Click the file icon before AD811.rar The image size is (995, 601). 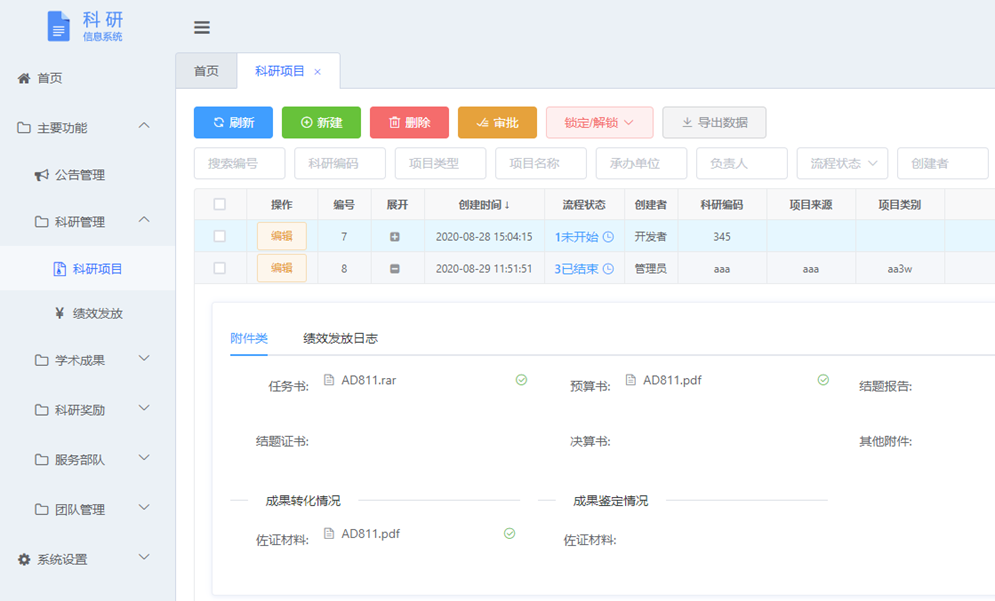tap(329, 380)
